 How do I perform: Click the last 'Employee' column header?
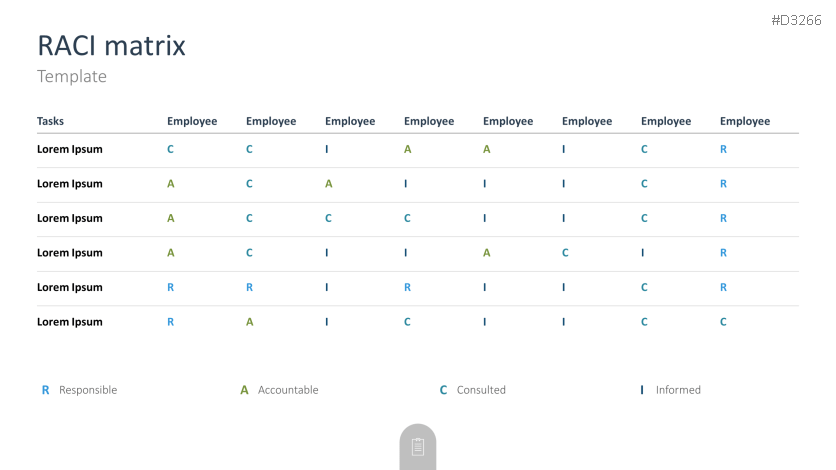tap(745, 121)
